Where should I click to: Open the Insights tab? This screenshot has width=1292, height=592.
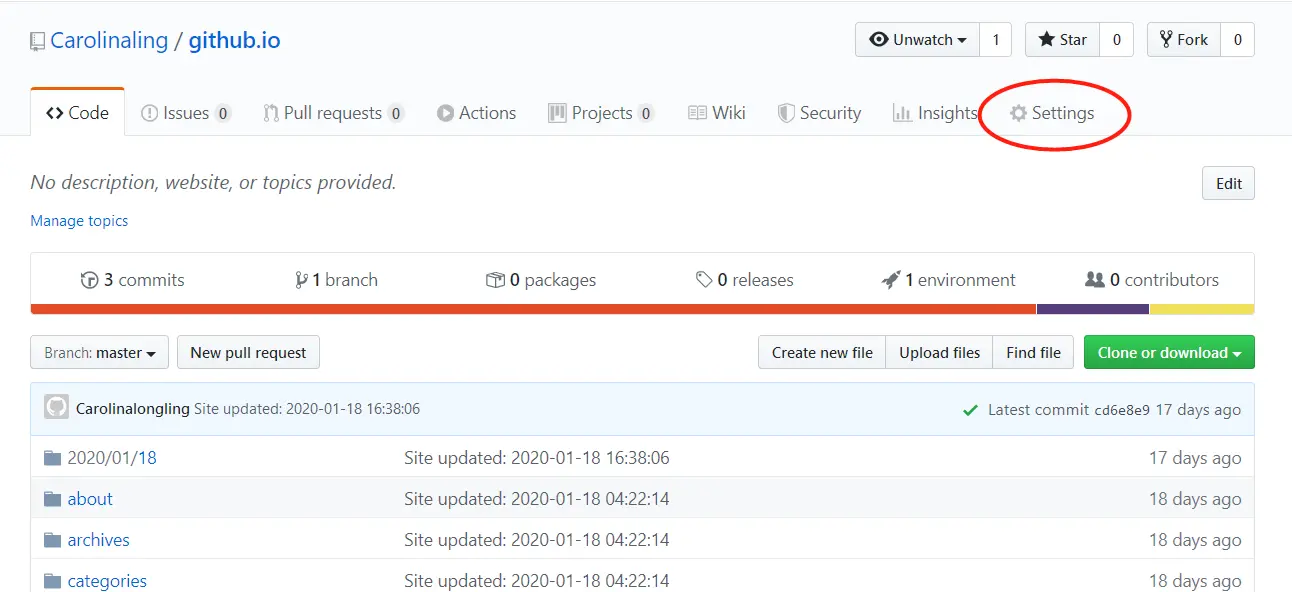tap(935, 113)
